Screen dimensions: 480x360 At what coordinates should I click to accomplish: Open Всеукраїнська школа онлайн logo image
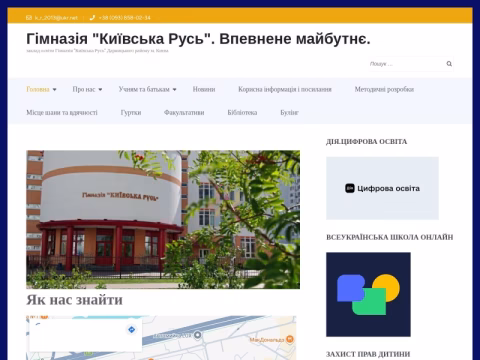coord(368,294)
